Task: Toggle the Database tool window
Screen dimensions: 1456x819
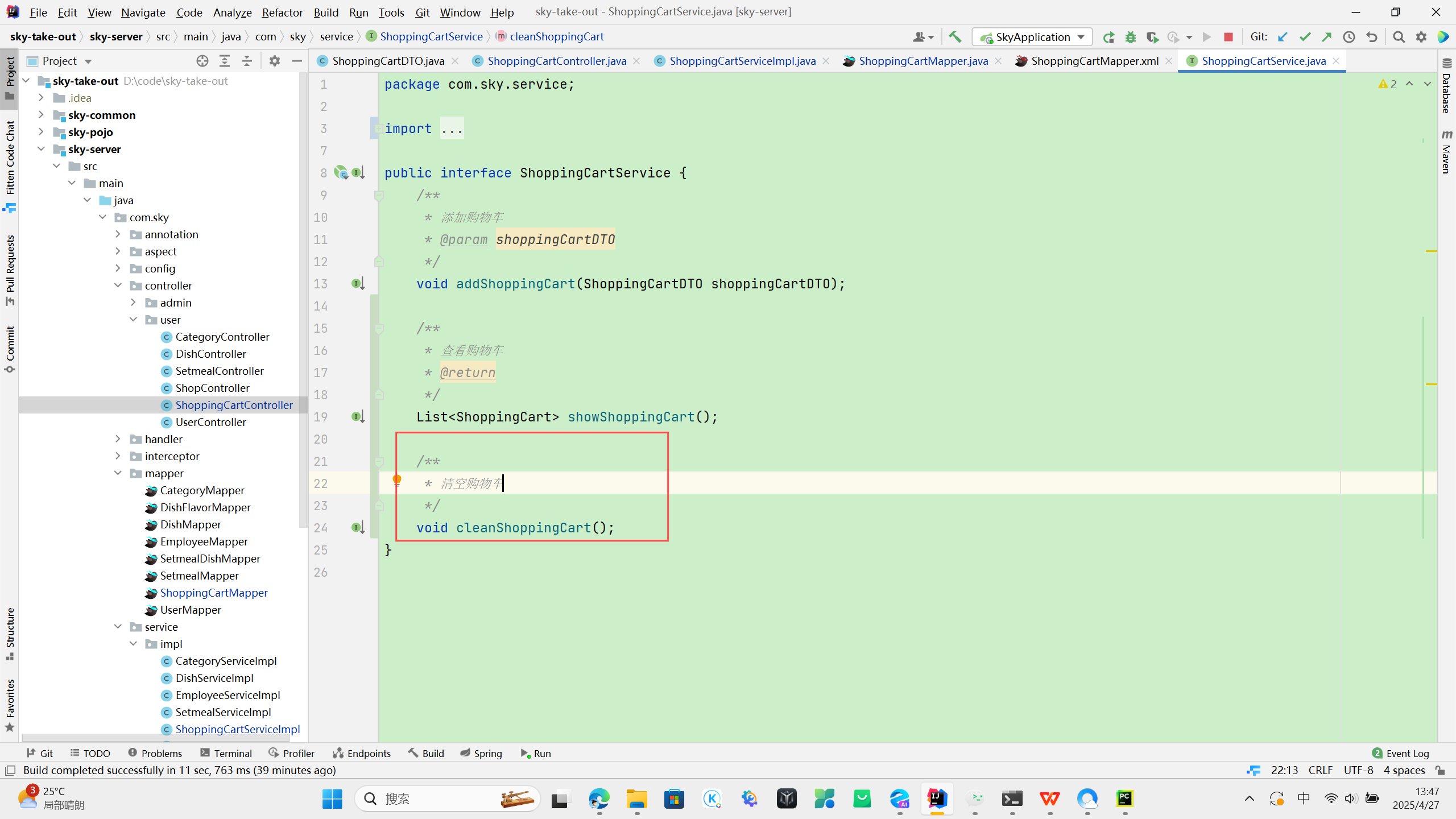Action: (x=1447, y=85)
